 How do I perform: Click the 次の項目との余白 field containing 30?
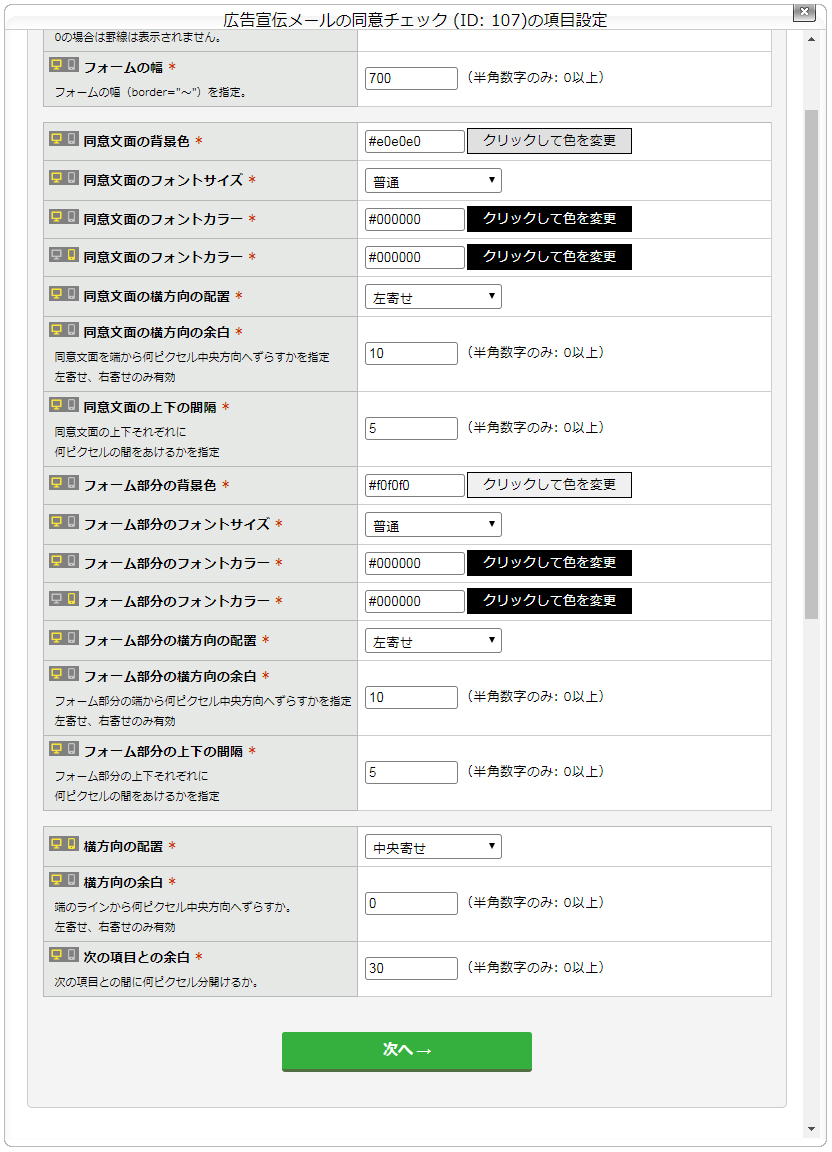[412, 968]
